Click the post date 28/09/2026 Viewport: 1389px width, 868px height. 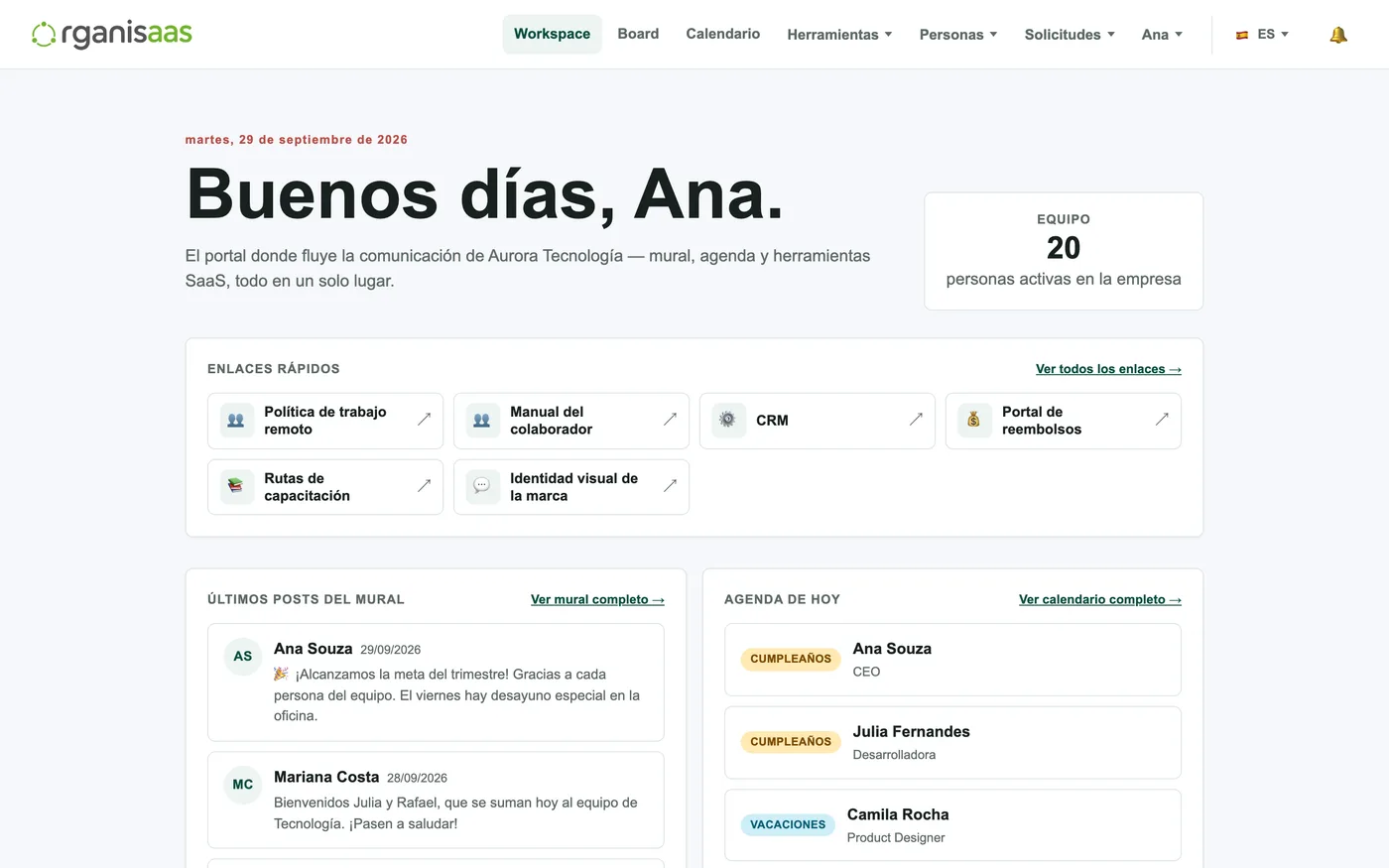tap(417, 778)
